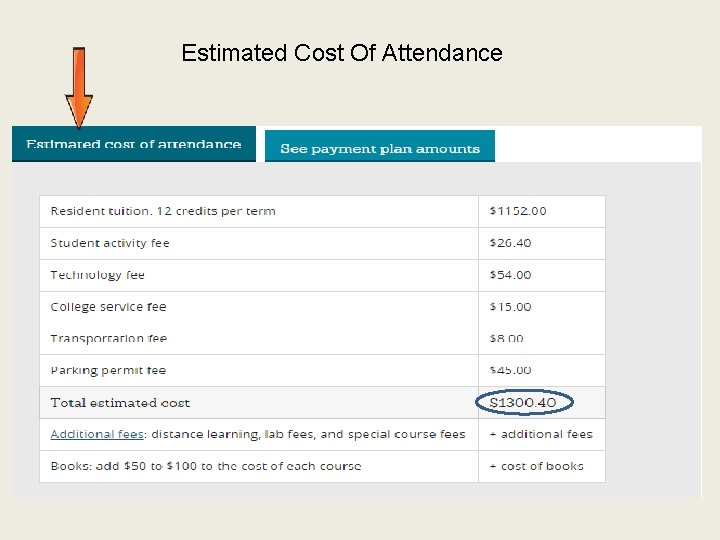Viewport: 720px width, 540px height.
Task: Click the $45.00 parking fee amount
Action: tap(510, 370)
